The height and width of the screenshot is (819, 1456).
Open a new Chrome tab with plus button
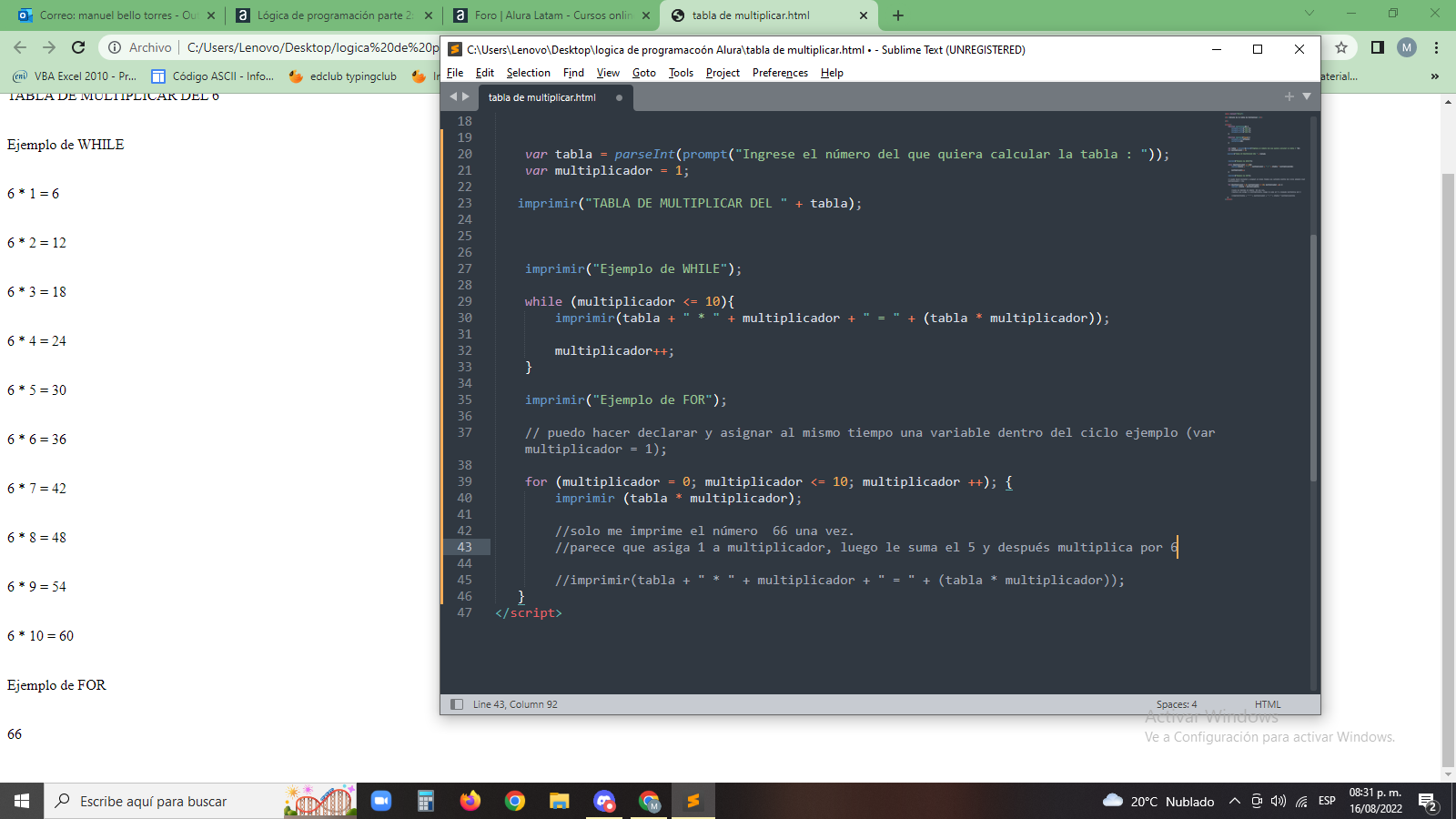(x=898, y=15)
